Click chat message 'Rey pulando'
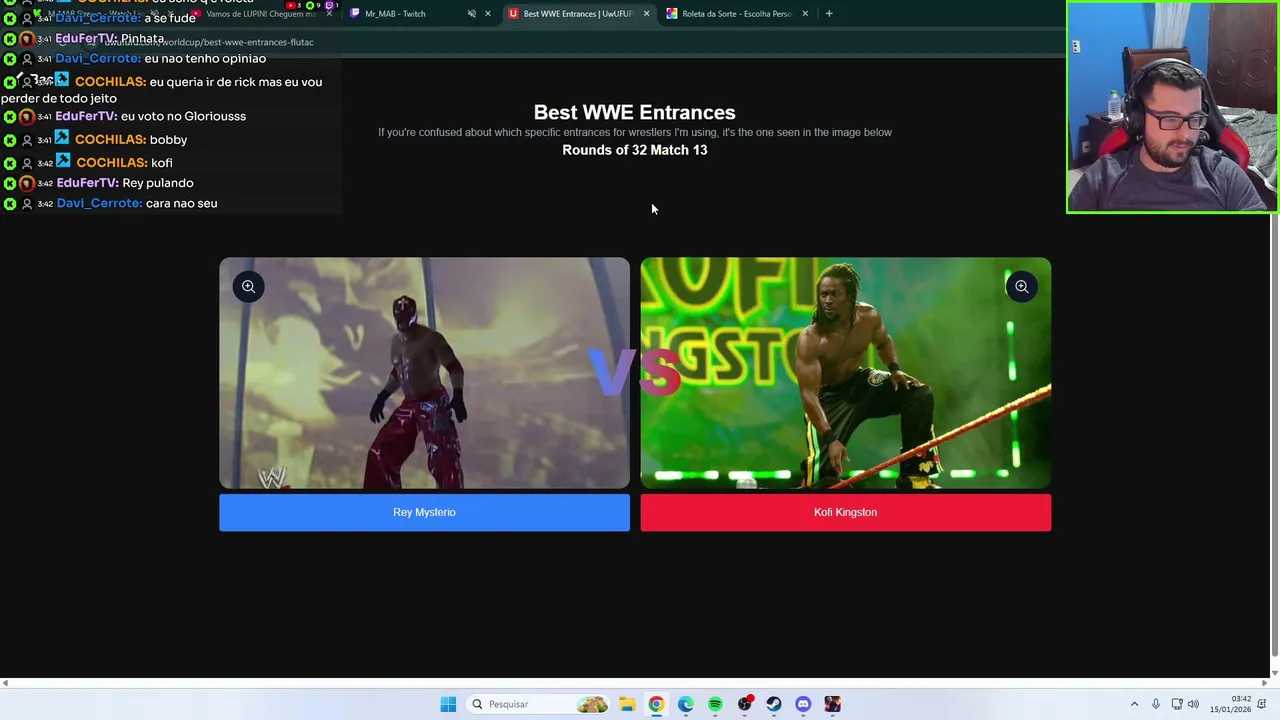This screenshot has height=720, width=1280. click(x=158, y=183)
